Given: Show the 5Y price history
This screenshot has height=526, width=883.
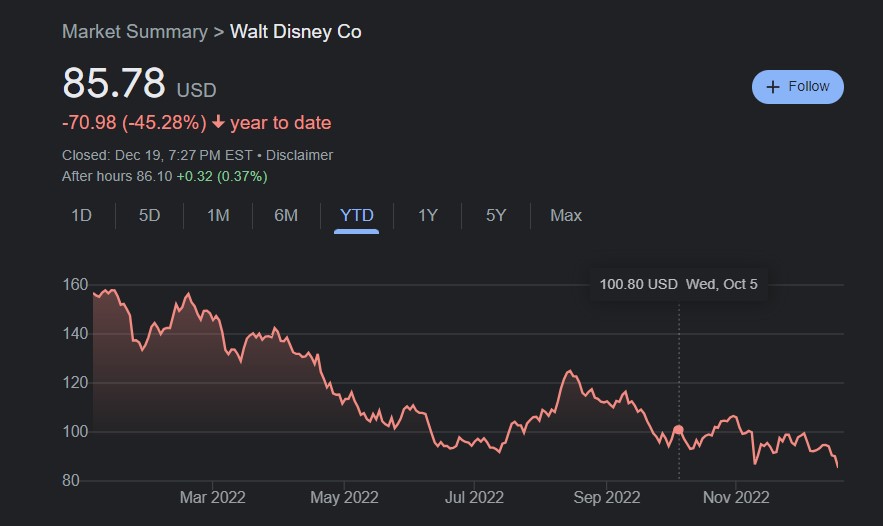Looking at the screenshot, I should click(496, 215).
